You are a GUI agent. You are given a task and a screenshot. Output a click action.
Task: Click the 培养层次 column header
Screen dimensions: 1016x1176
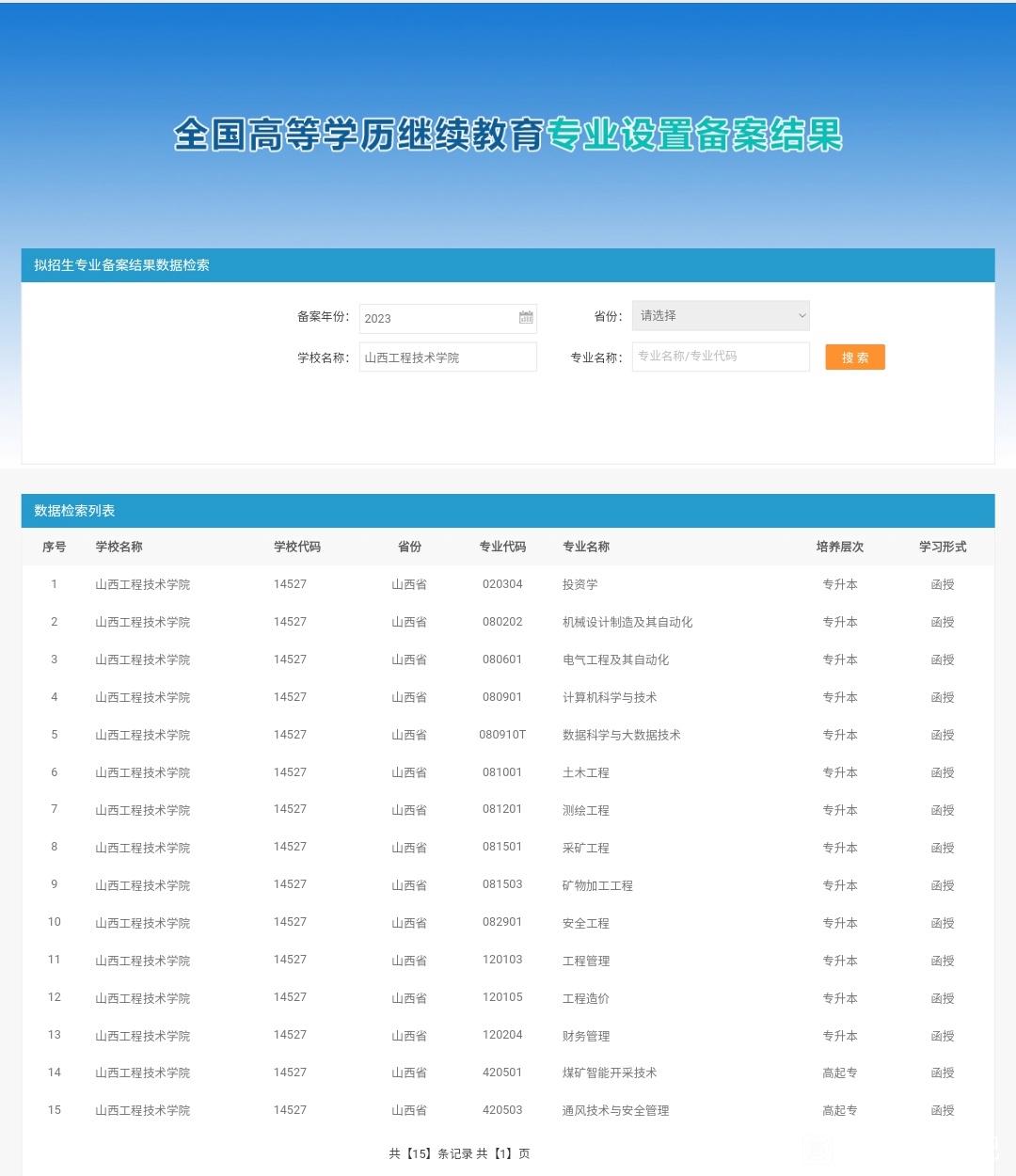pos(840,547)
